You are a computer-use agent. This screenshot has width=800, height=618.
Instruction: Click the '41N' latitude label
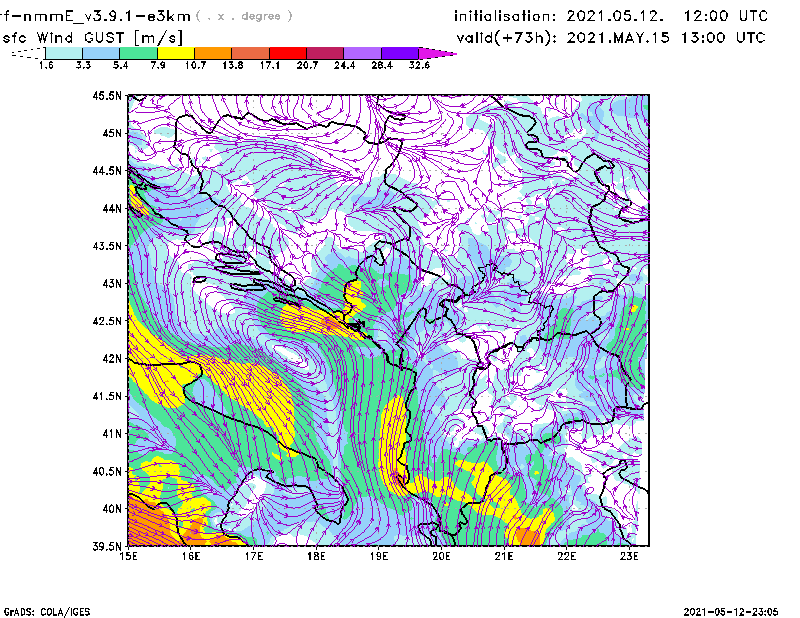pyautogui.click(x=112, y=434)
